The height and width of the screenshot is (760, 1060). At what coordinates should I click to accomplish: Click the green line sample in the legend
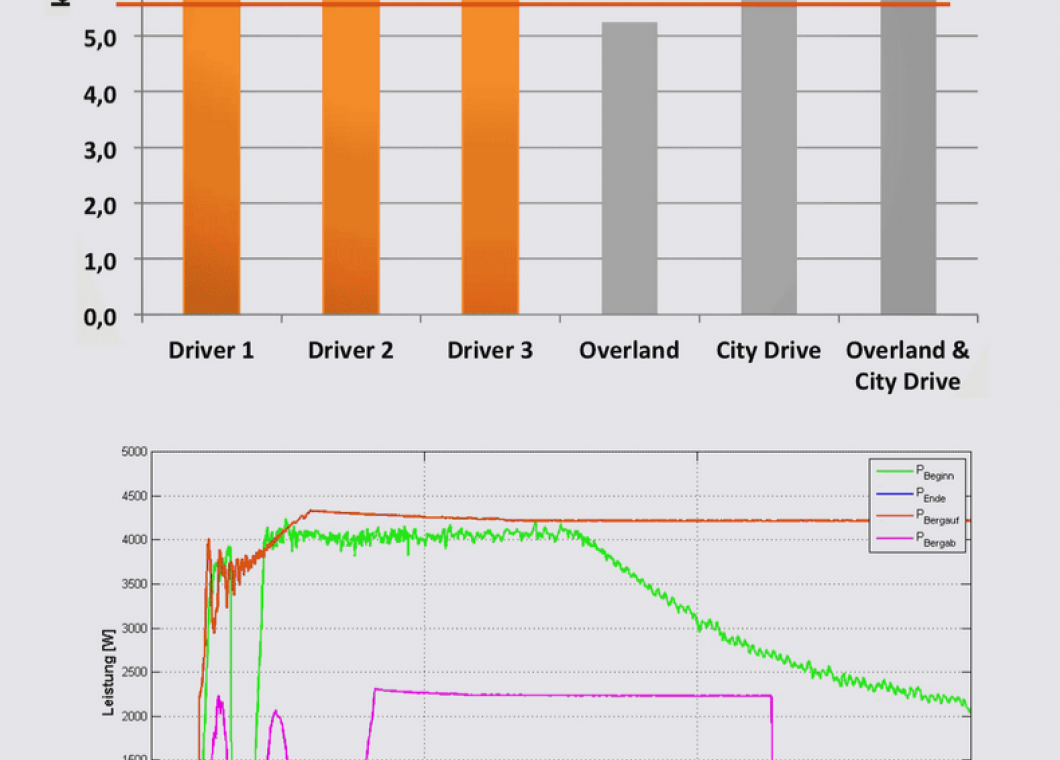(894, 471)
